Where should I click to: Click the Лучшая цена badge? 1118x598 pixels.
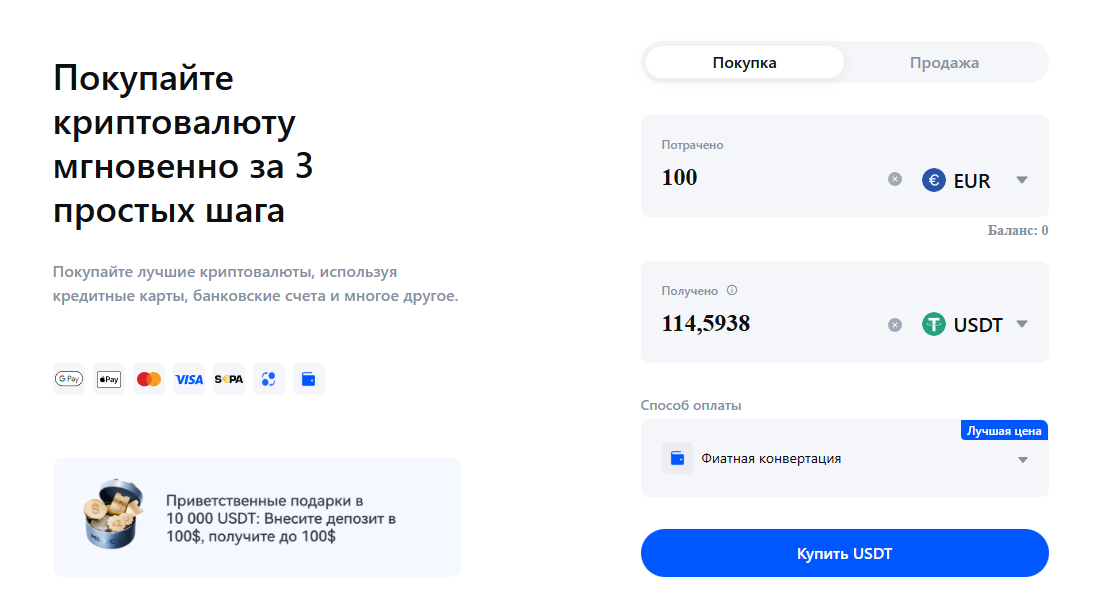coord(1004,430)
